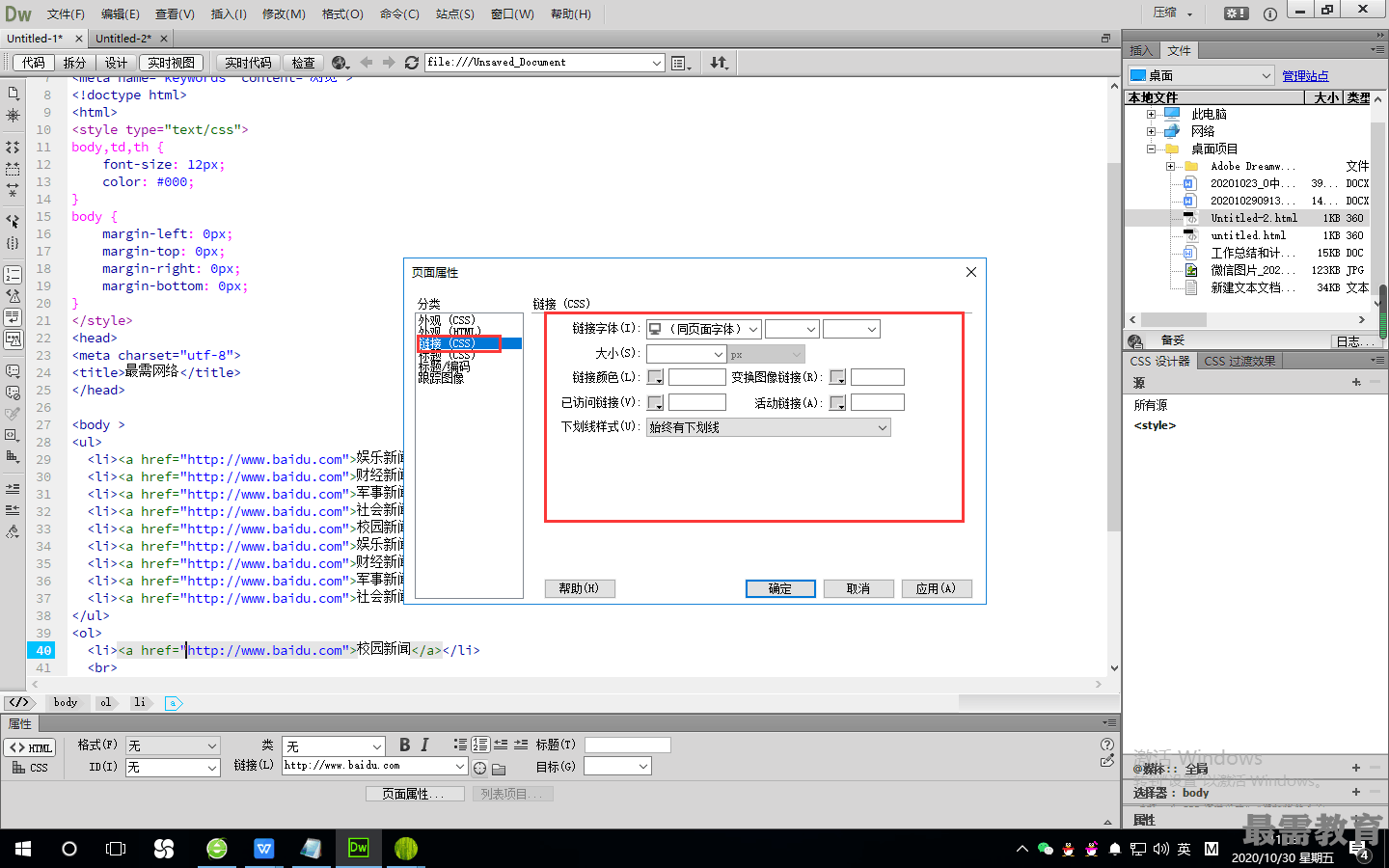Click the refresh icon beside the address field
Viewport: 1389px width, 868px height.
[x=412, y=63]
